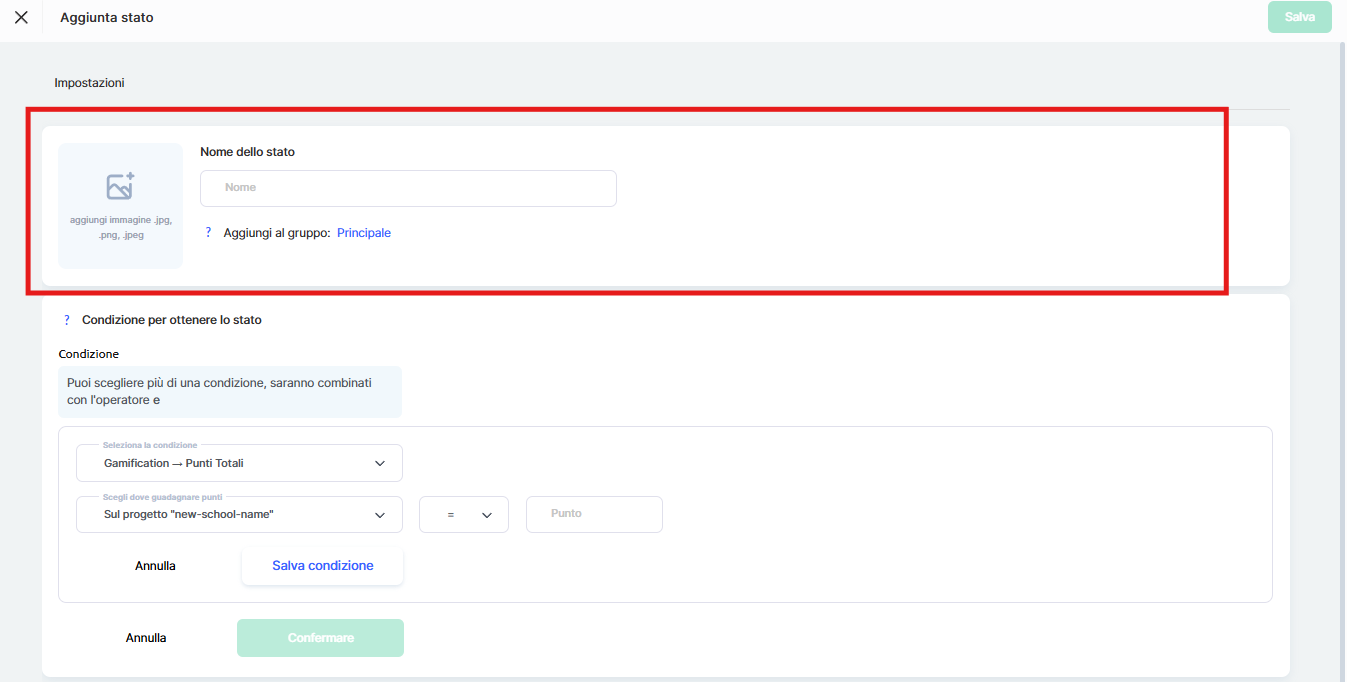The width and height of the screenshot is (1347, 682).
Task: Open the equals operator dropdown
Action: coord(464,514)
